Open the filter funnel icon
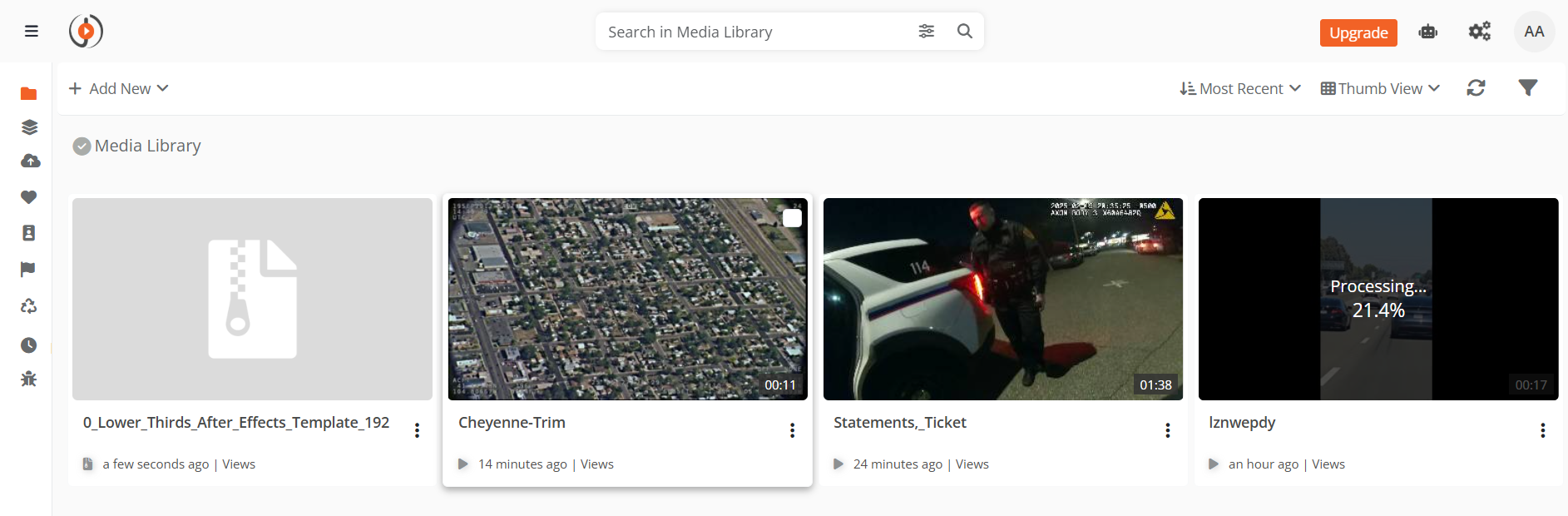1568x516 pixels. (x=1528, y=87)
